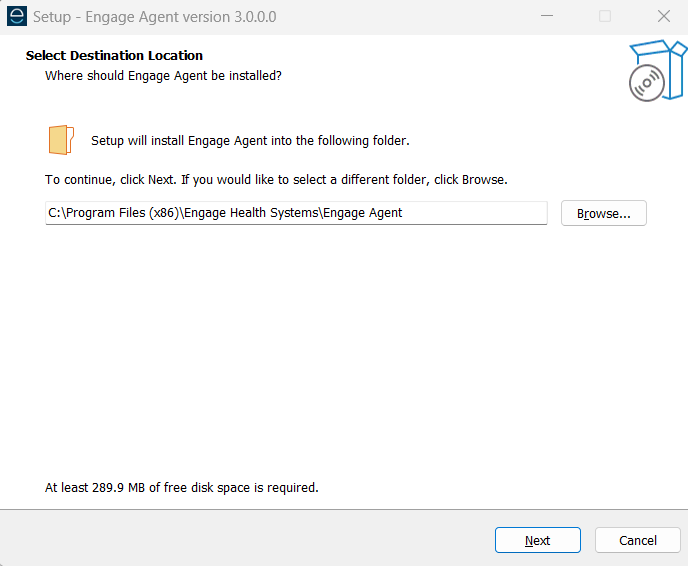Click the Next button
The width and height of the screenshot is (688, 566).
[x=538, y=540]
